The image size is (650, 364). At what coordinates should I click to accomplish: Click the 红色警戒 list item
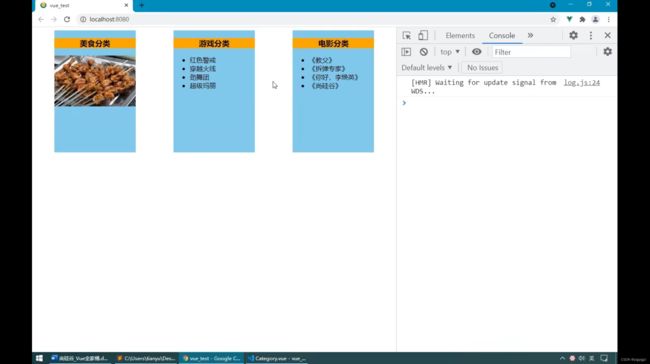tap(203, 60)
